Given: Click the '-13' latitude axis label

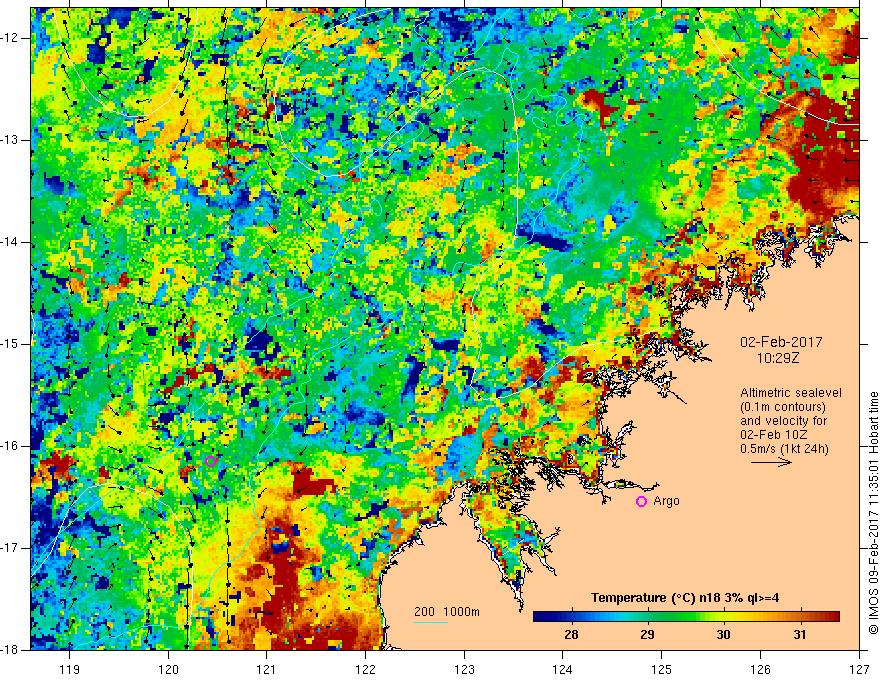Looking at the screenshot, I should (x=11, y=140).
